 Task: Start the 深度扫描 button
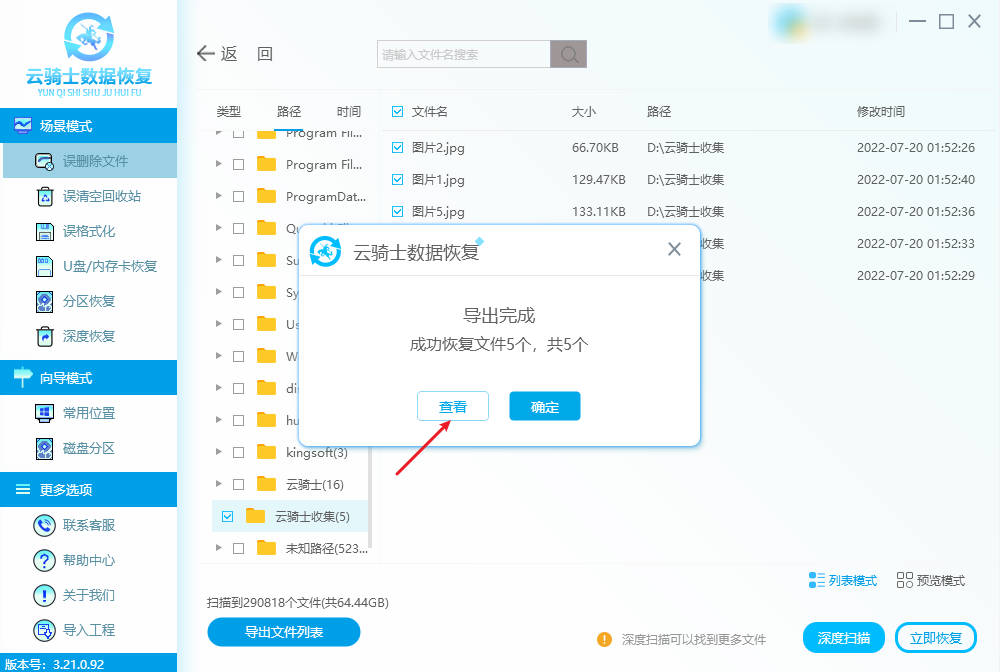pyautogui.click(x=843, y=638)
